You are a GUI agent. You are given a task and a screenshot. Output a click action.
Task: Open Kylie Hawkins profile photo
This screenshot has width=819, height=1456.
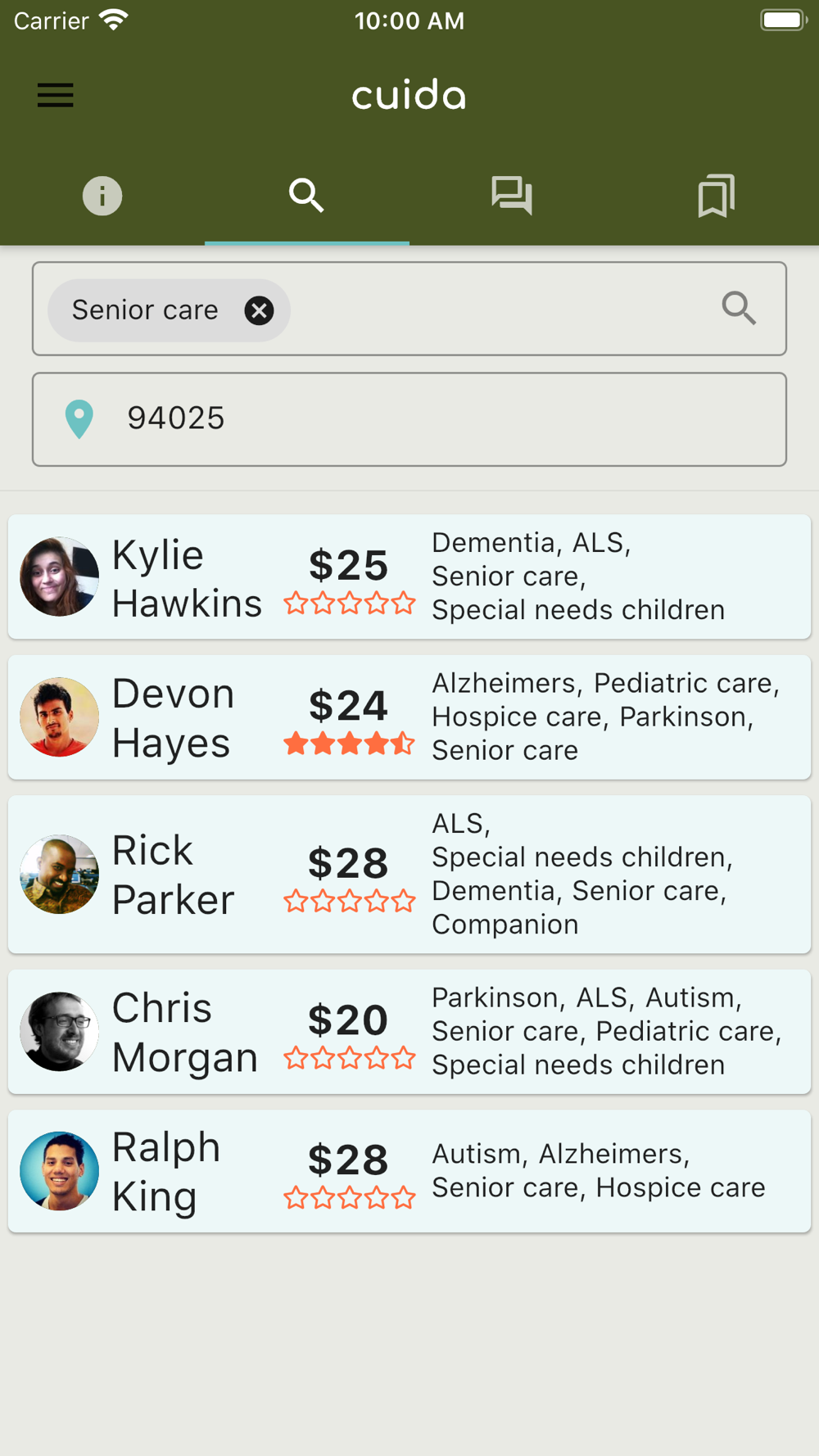pos(59,577)
